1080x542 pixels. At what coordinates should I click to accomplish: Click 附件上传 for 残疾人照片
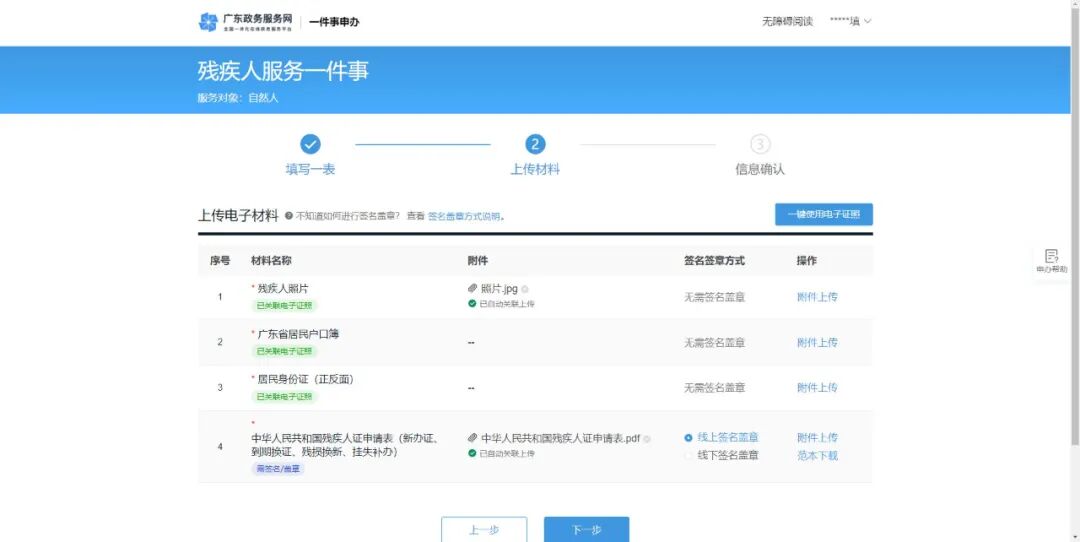[817, 298]
